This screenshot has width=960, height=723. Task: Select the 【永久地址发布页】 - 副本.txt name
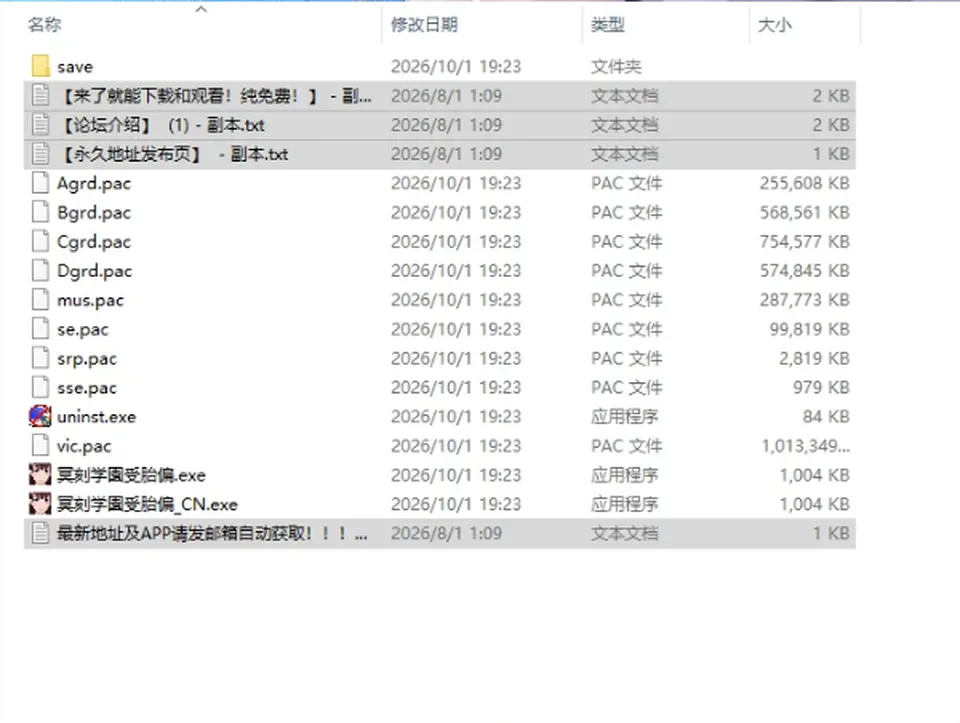tap(173, 154)
